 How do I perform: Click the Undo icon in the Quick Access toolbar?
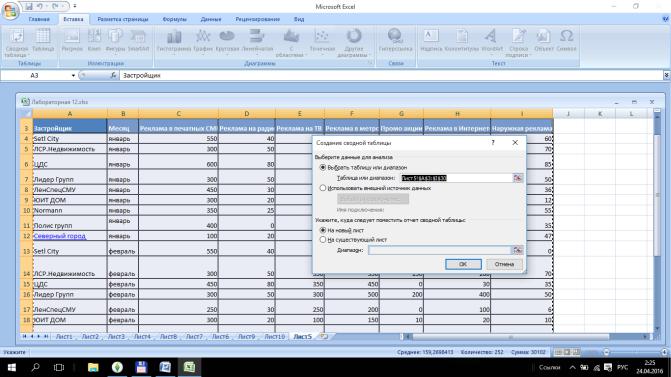pyautogui.click(x=40, y=6)
